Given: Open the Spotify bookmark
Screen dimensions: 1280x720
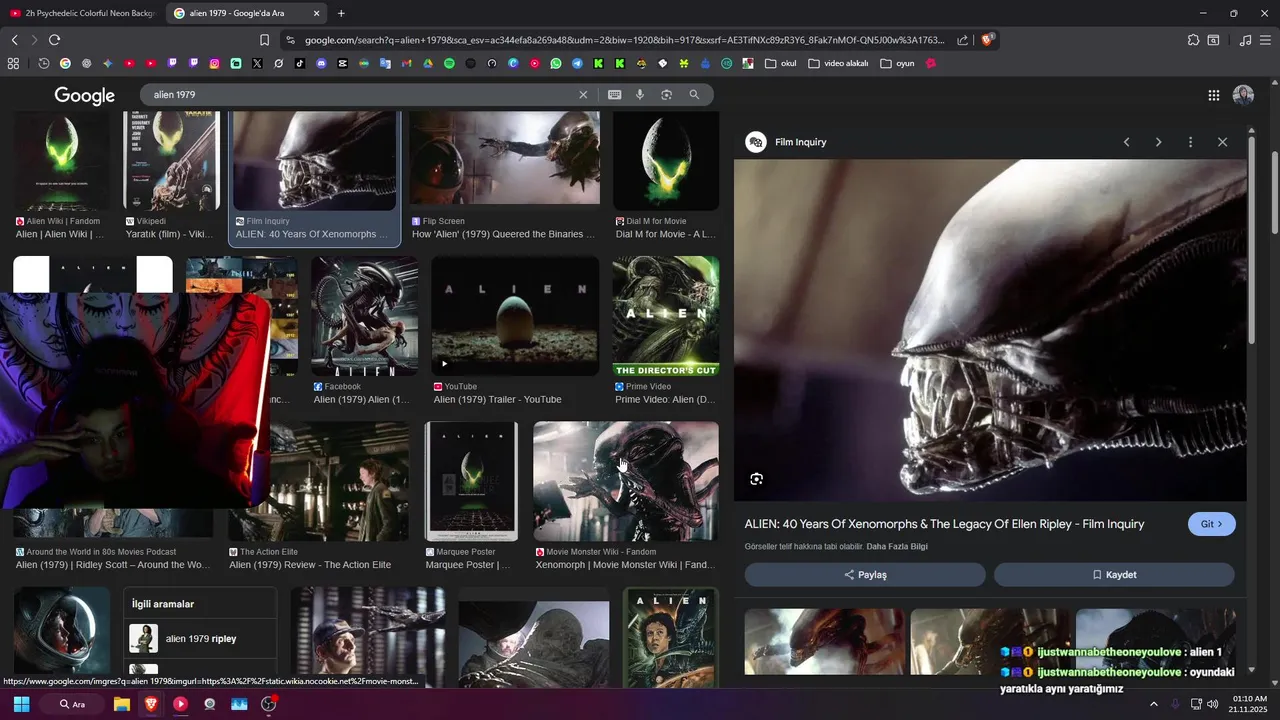Looking at the screenshot, I should (x=449, y=63).
